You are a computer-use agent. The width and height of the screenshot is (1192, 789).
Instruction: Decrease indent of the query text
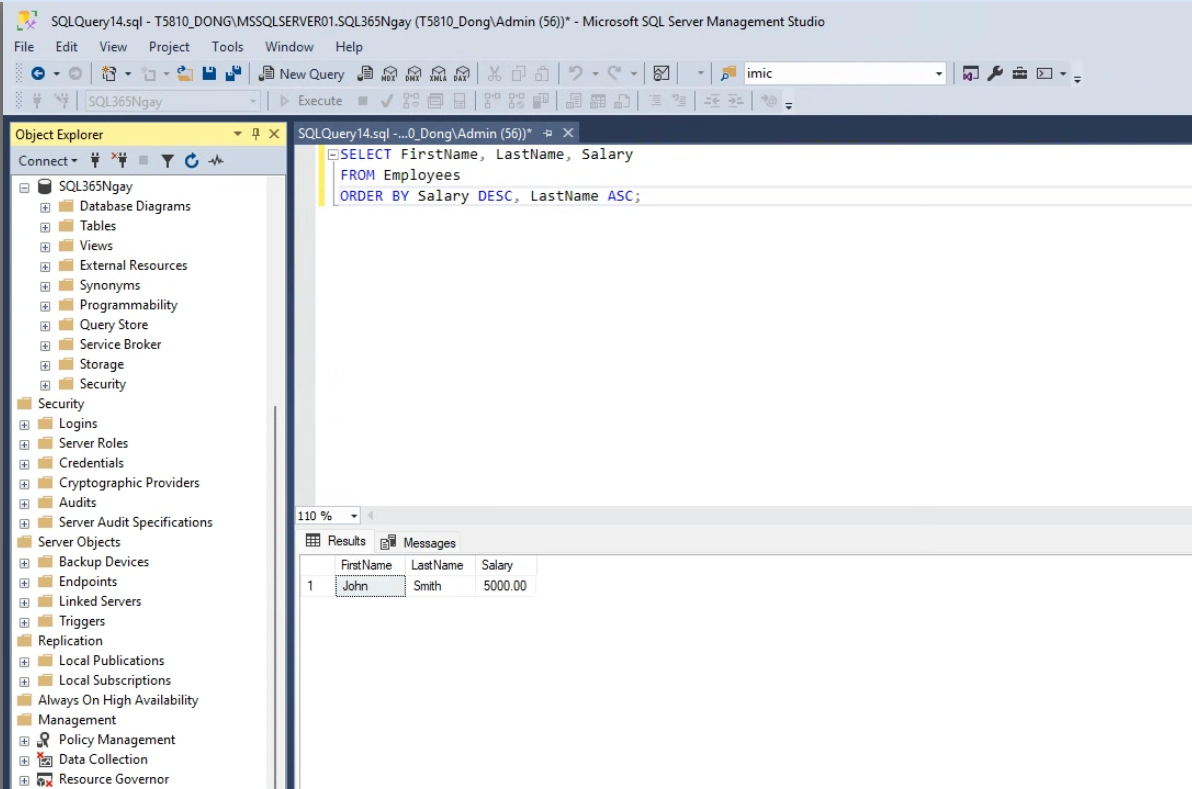(712, 101)
